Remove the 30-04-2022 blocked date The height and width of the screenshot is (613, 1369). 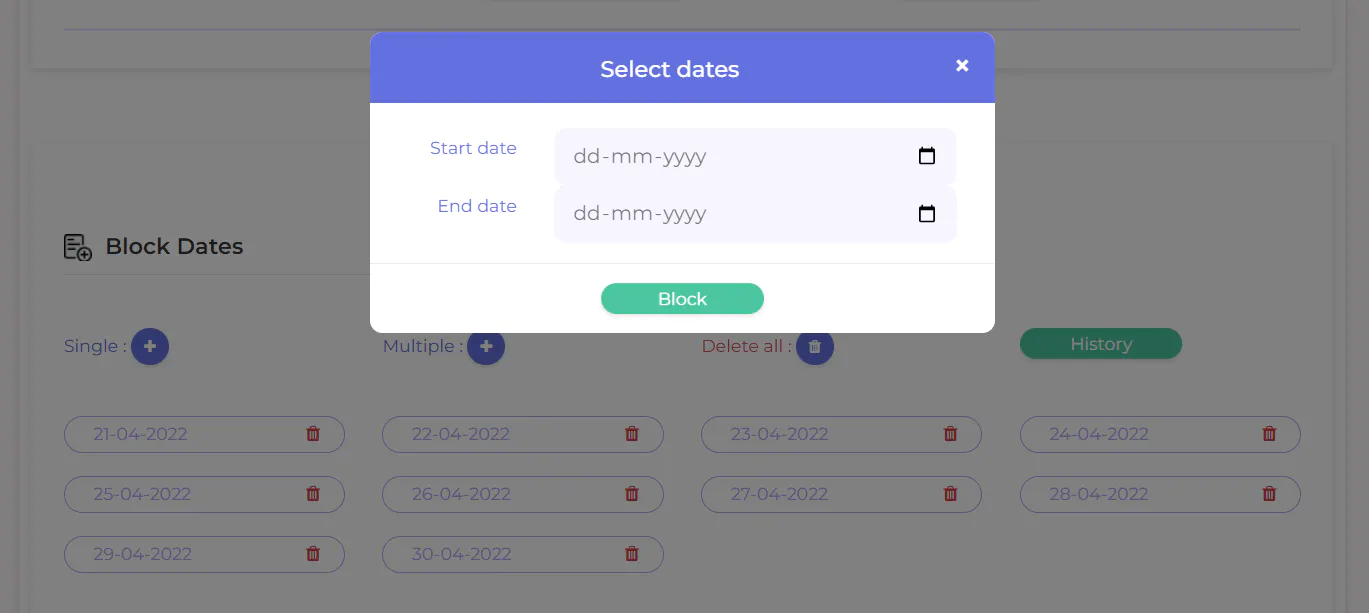click(x=632, y=554)
